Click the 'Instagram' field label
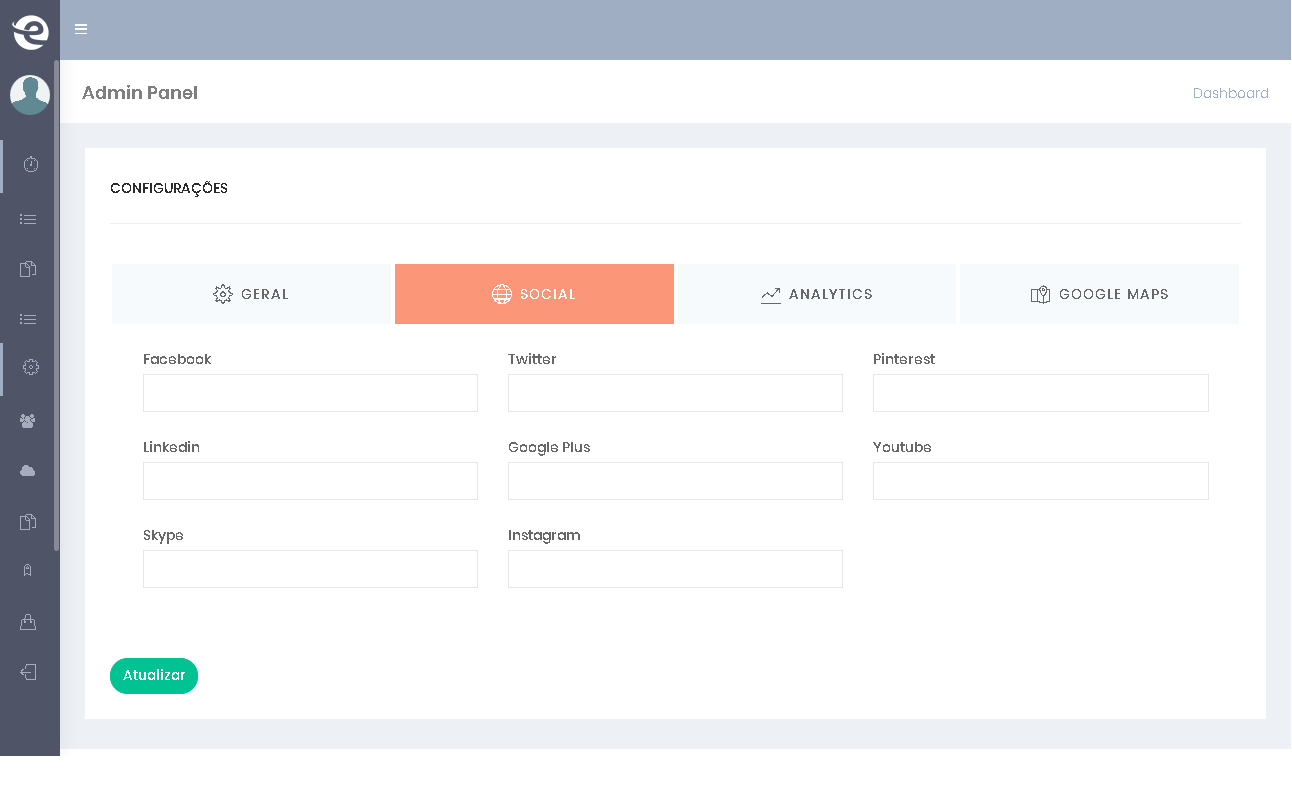The image size is (1292, 809). click(x=544, y=535)
